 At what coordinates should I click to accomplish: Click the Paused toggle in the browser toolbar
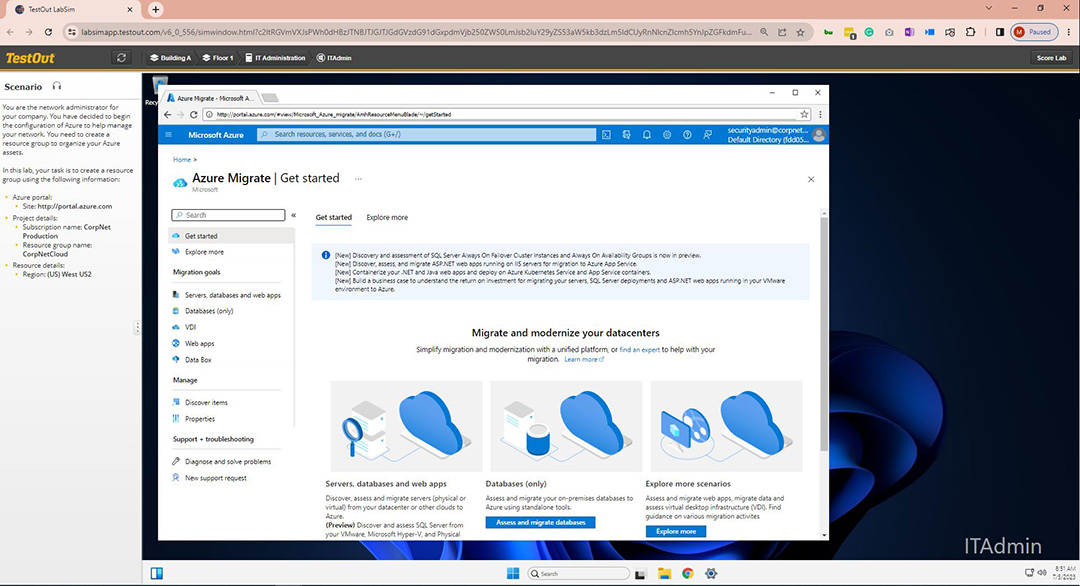click(1034, 31)
